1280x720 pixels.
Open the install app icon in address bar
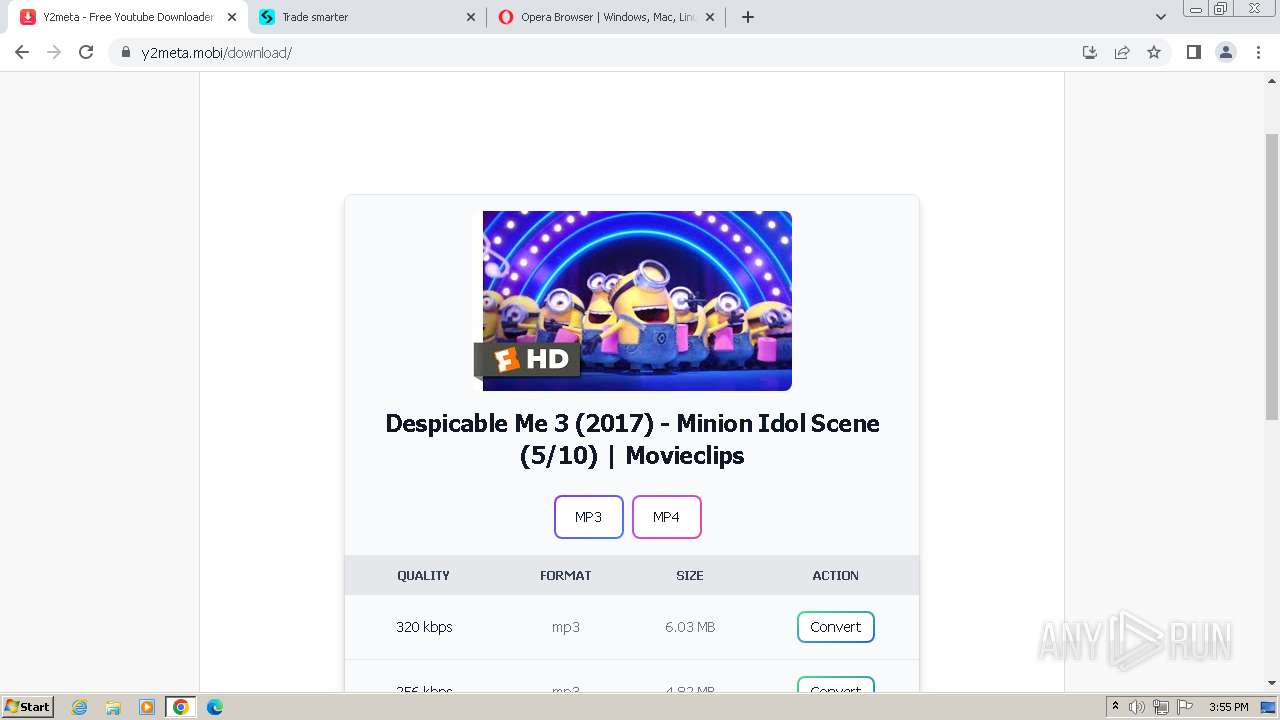coord(1090,52)
